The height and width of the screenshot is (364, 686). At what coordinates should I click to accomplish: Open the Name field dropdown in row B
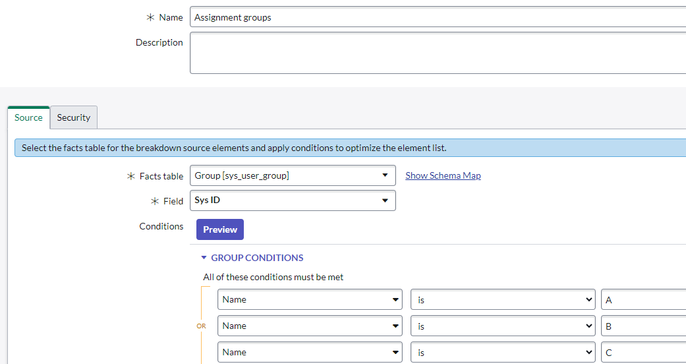(310, 326)
